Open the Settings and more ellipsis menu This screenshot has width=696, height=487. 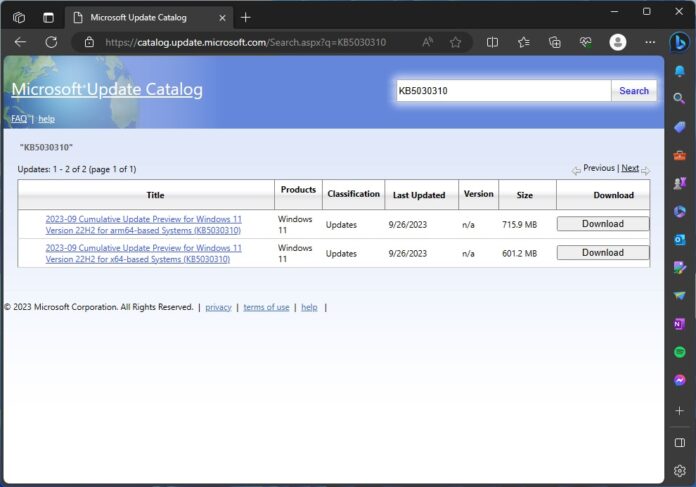point(650,42)
